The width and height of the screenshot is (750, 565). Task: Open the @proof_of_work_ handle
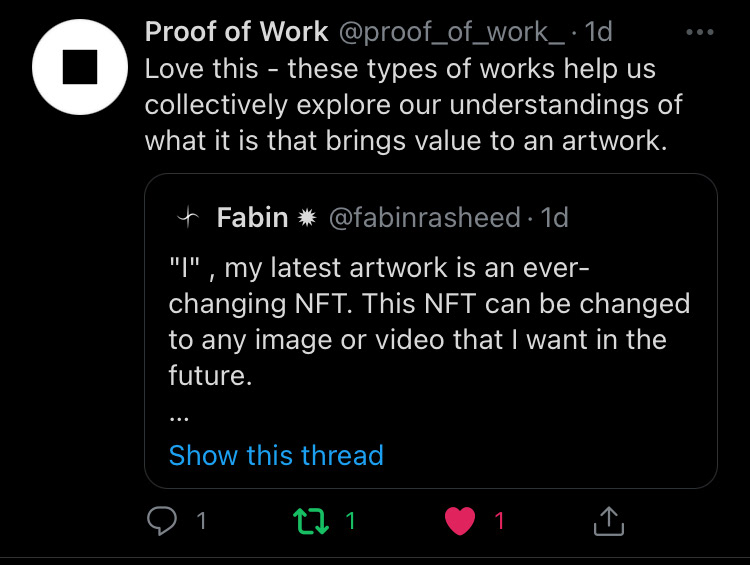coord(452,33)
